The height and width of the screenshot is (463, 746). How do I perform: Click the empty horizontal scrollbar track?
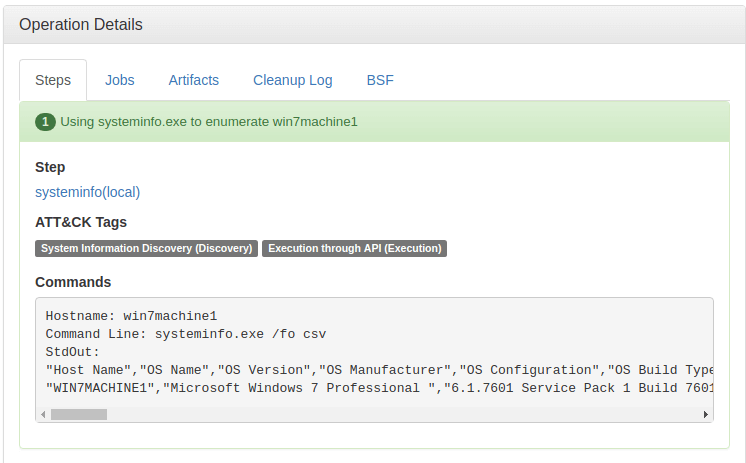[x=403, y=414]
